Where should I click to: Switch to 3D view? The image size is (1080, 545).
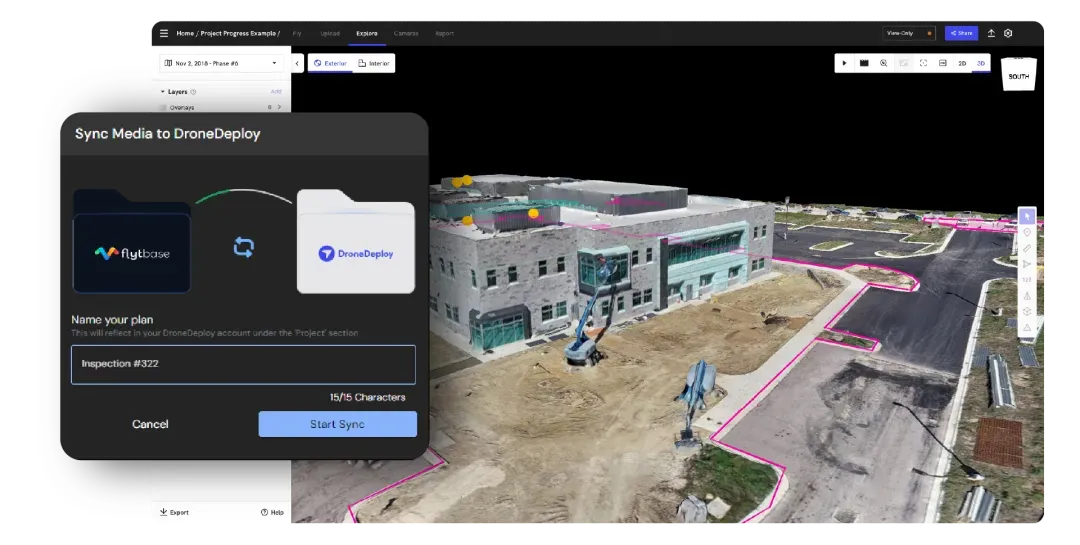981,63
